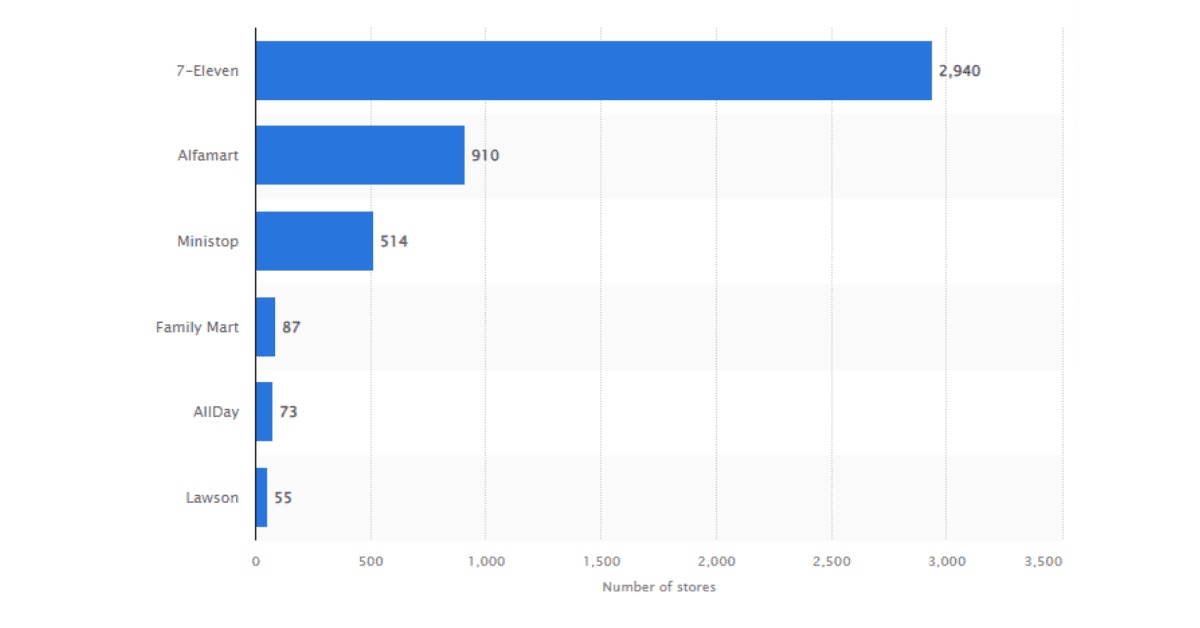Click the 514 value label
The width and height of the screenshot is (1200, 628).
click(x=394, y=241)
